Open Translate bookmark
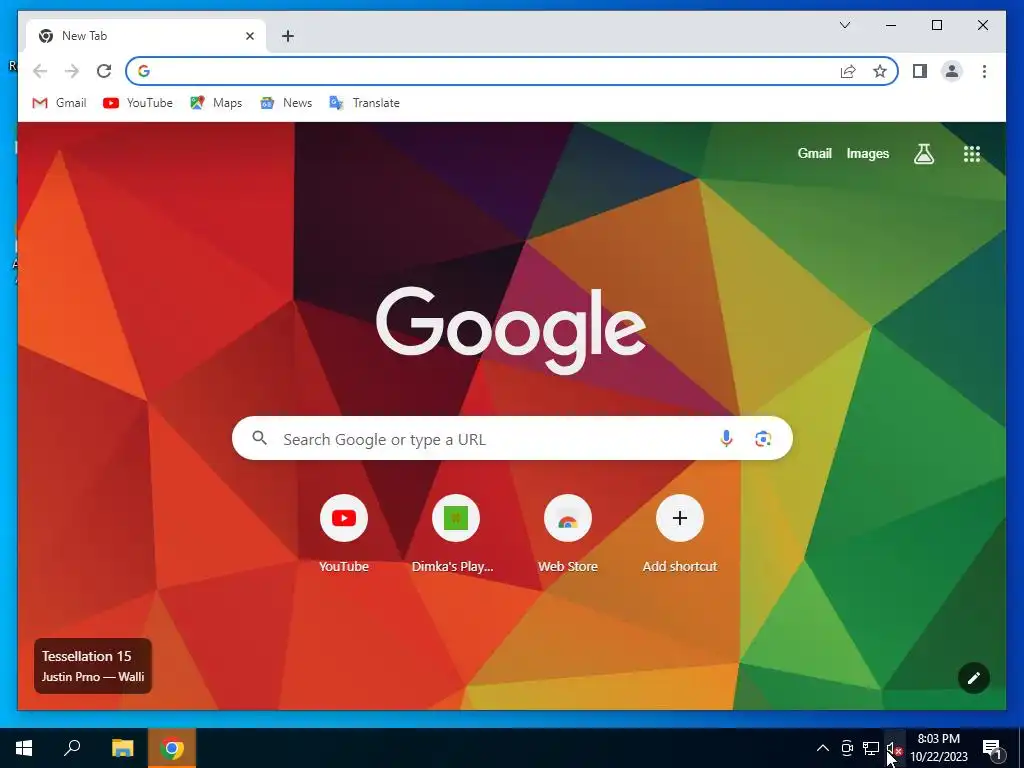1024x768 pixels. coord(364,103)
